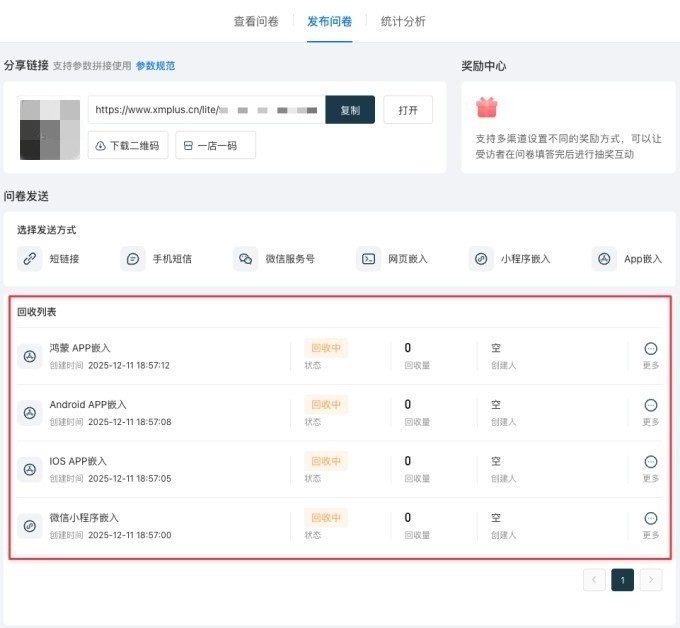Select page 1 in pagination
The height and width of the screenshot is (628, 680).
[x=622, y=580]
